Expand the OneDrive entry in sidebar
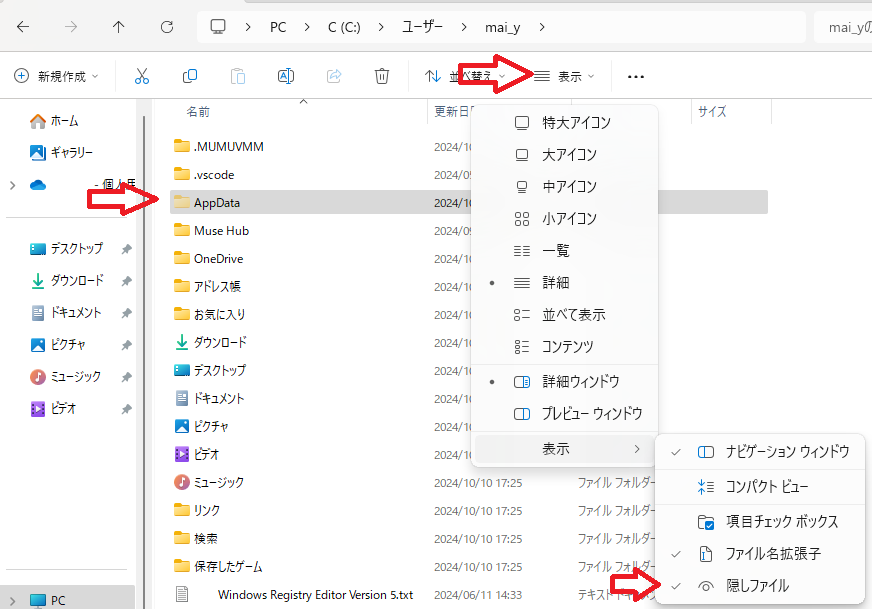Viewport: 872px width, 609px height. [10, 183]
